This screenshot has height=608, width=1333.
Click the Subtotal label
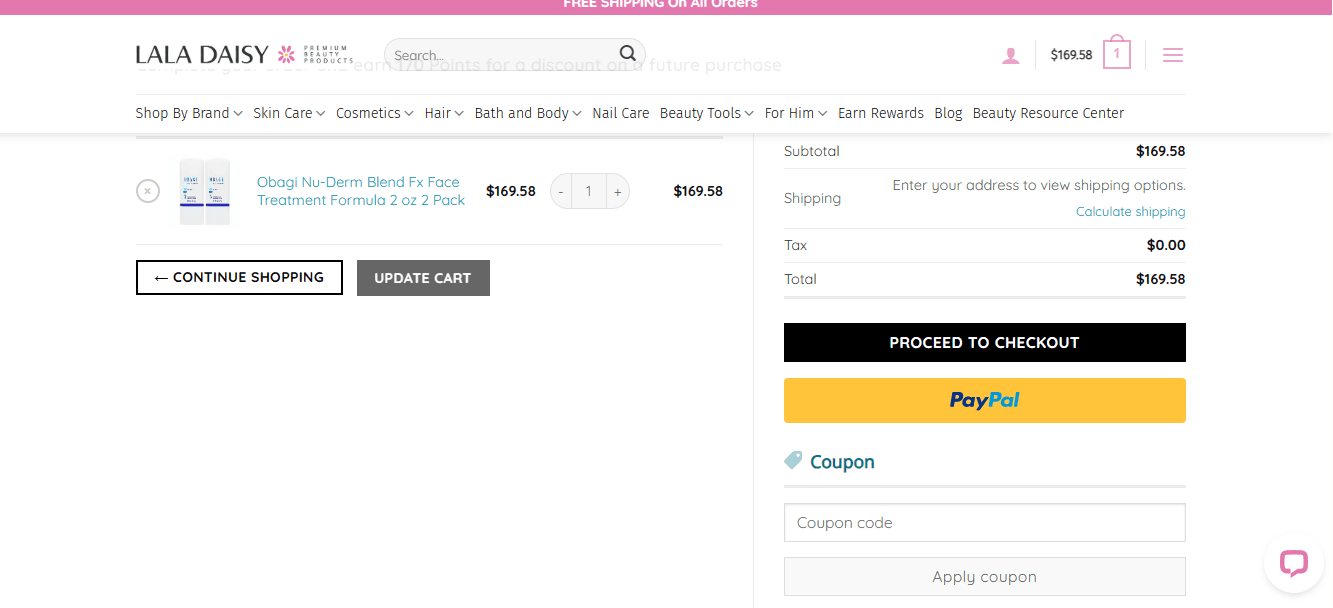[812, 152]
